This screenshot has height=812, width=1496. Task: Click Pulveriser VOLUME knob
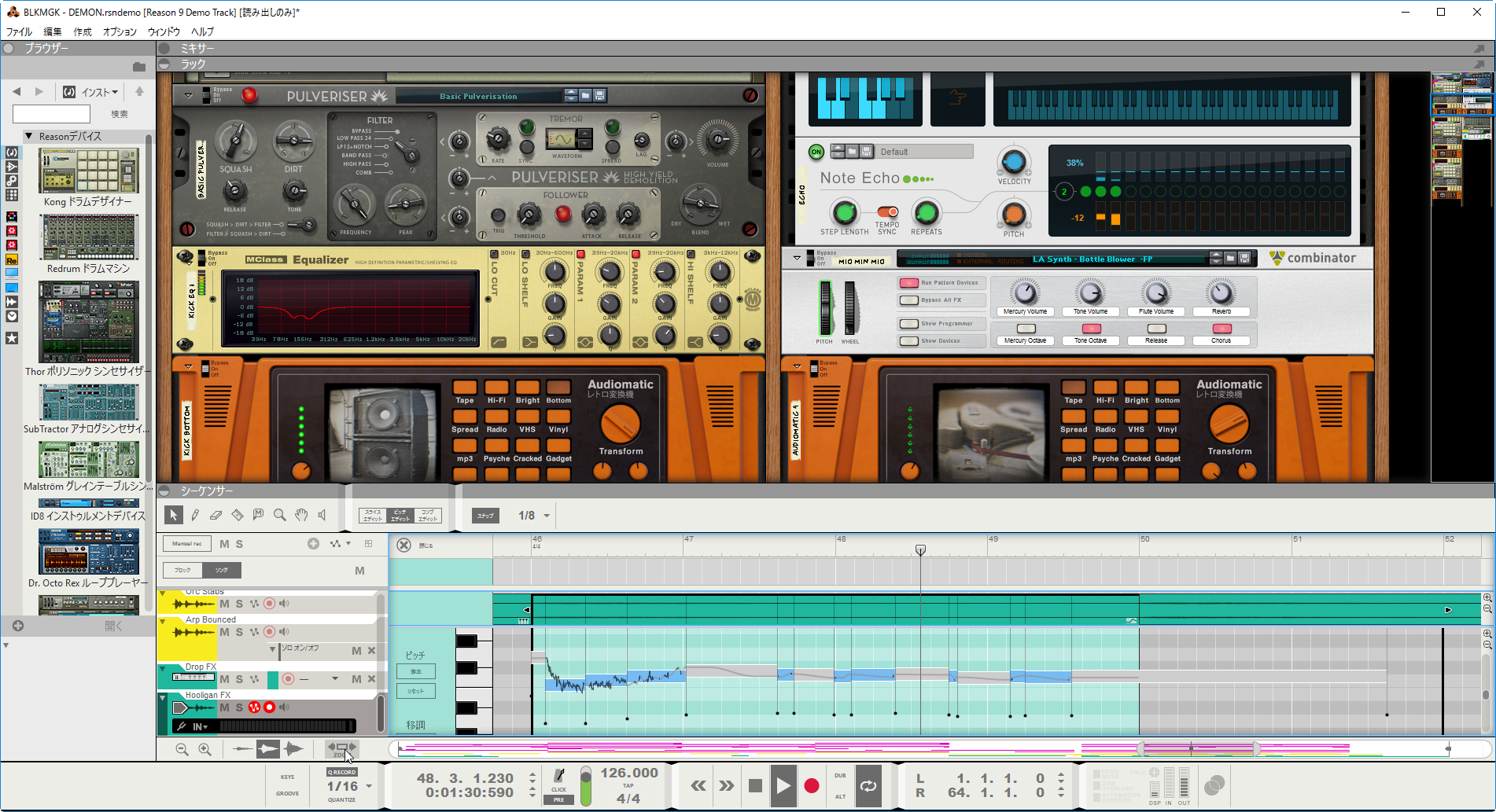tap(717, 139)
